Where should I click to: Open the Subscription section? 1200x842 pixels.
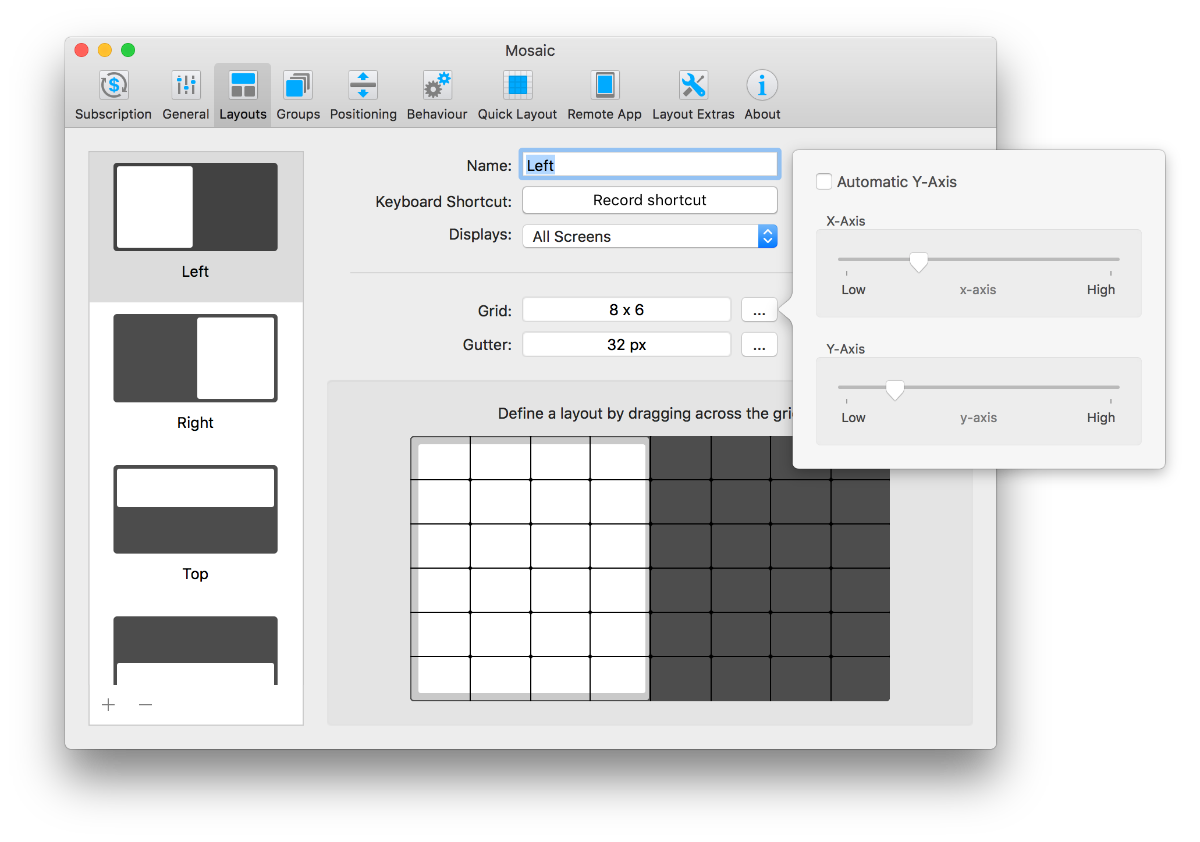point(112,93)
